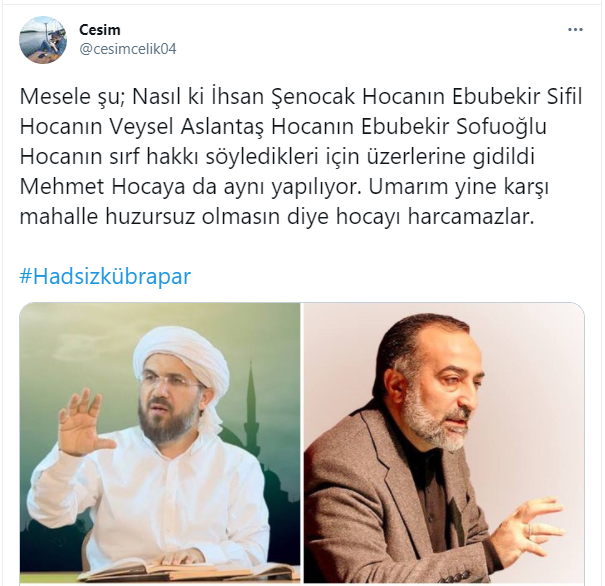Screen dimensions: 605x586
Task: Click the name 'Ebubekir Sofuoğlu' in the tweet
Action: pos(454,127)
